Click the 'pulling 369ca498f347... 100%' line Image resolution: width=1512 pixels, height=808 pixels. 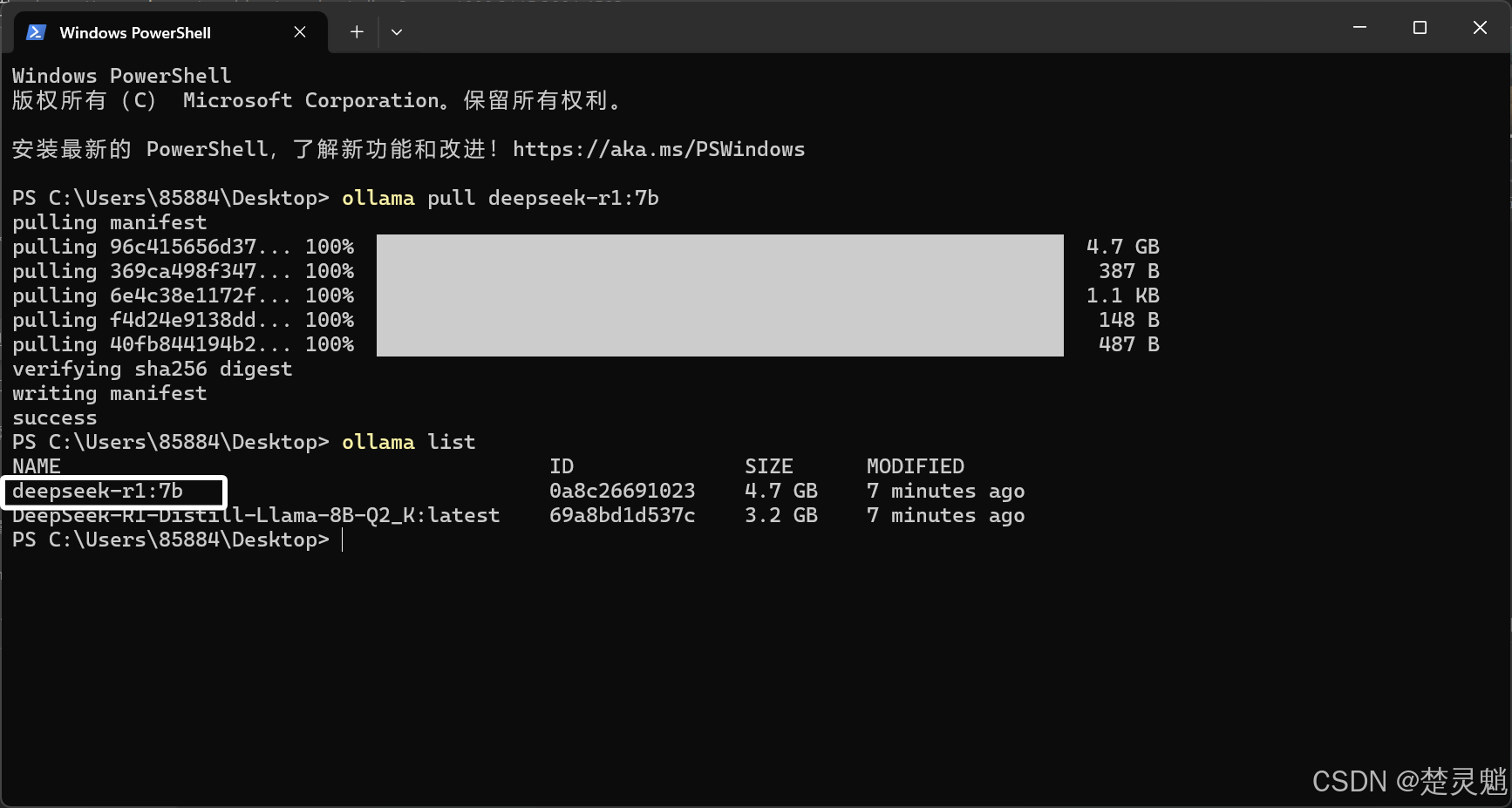[183, 271]
